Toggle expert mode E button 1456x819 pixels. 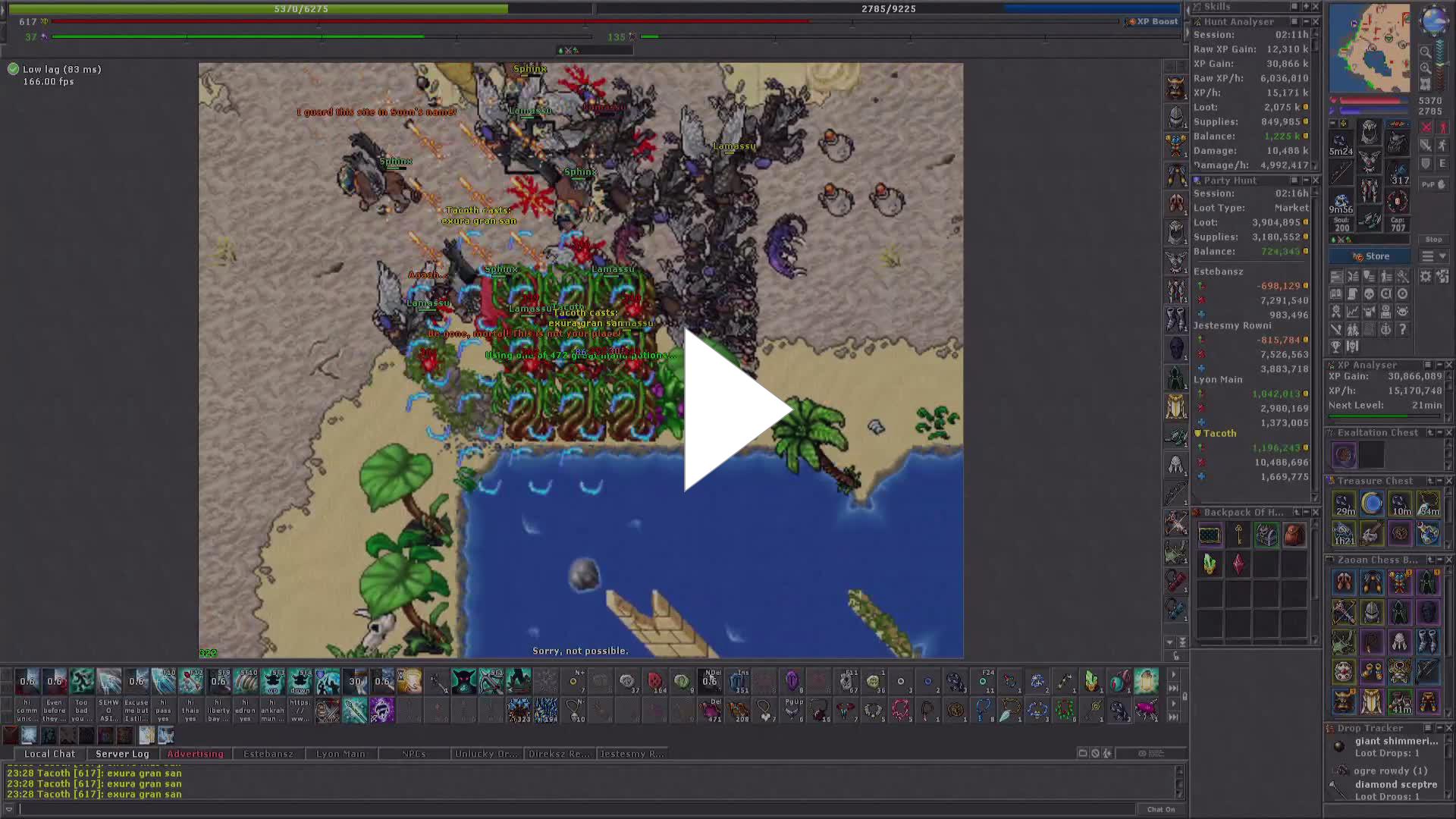1442,164
